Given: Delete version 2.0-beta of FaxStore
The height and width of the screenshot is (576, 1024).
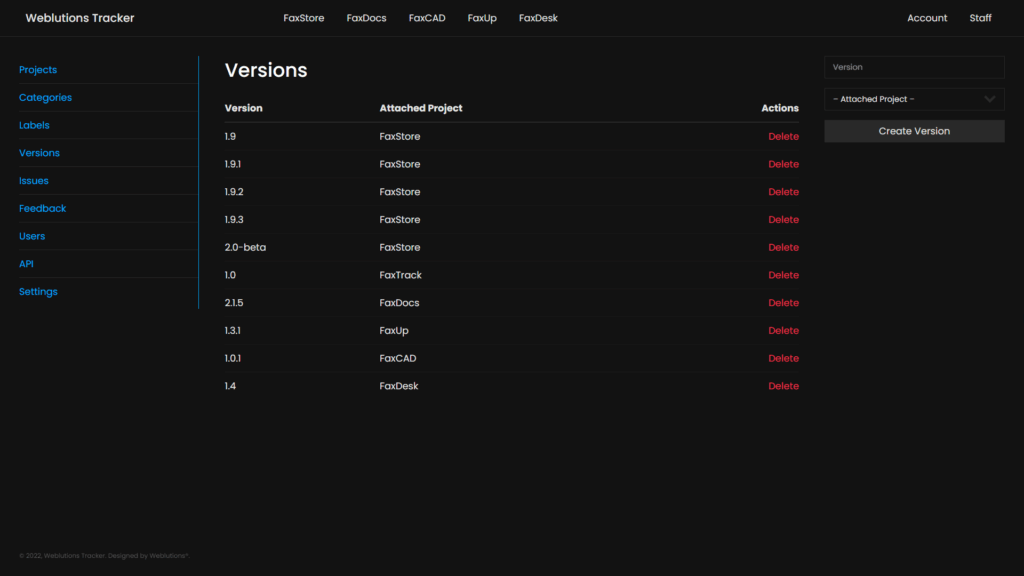Looking at the screenshot, I should point(783,247).
